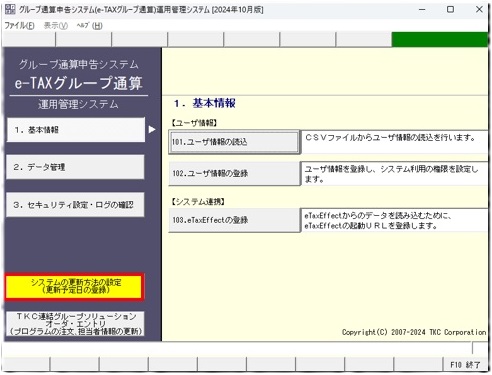Image resolution: width=492 pixels, height=375 pixels.
Task: Click the 1. 基本情報 heading text
Action: 205,103
